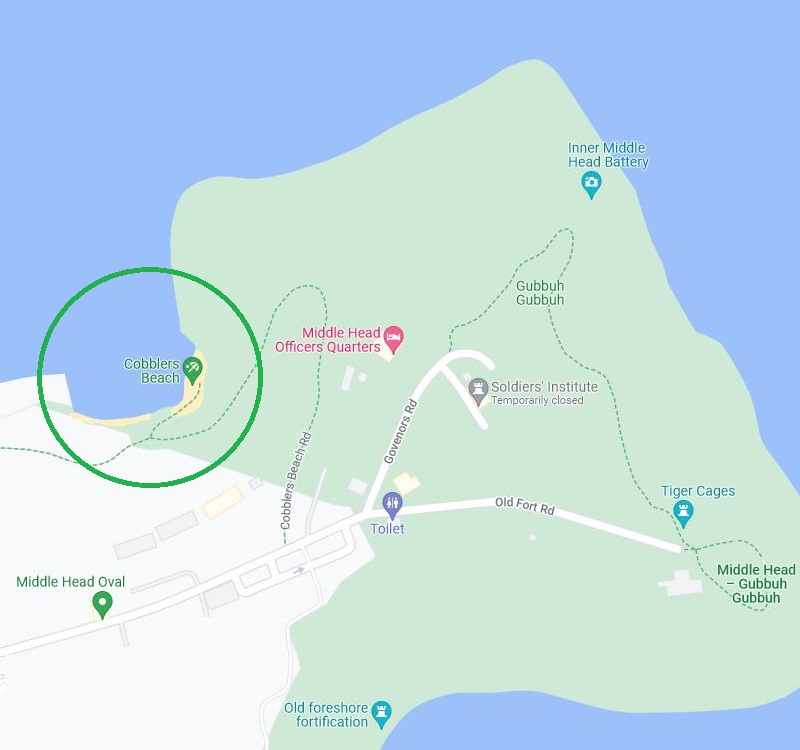
Task: Click the Gubbuh Gubbuh trail label
Action: [540, 293]
